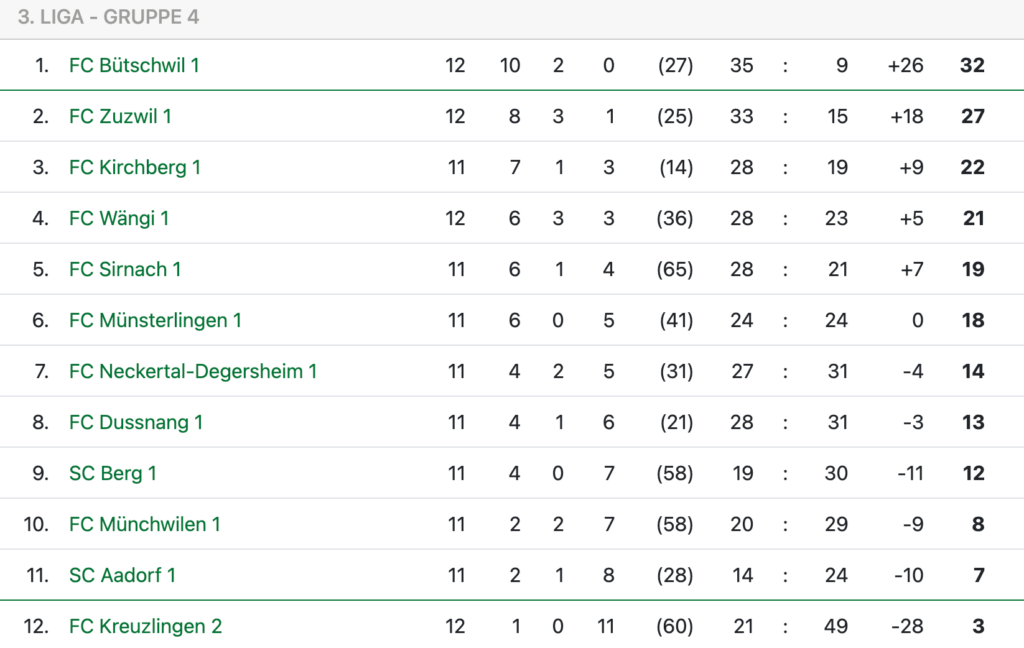Open the FC Neckertal-Degersheim 1 team link
This screenshot has width=1024, height=648.
pos(193,371)
